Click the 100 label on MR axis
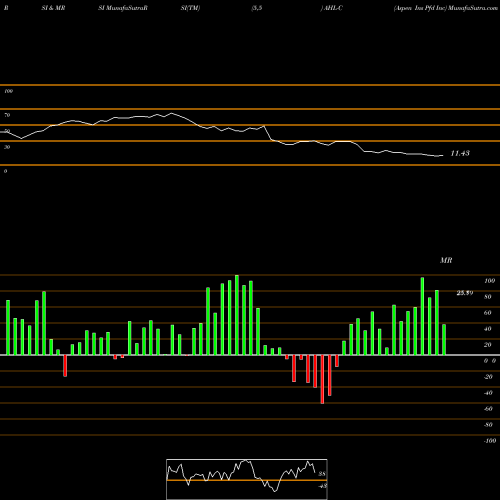The width and height of the screenshot is (500, 500). tap(489, 281)
